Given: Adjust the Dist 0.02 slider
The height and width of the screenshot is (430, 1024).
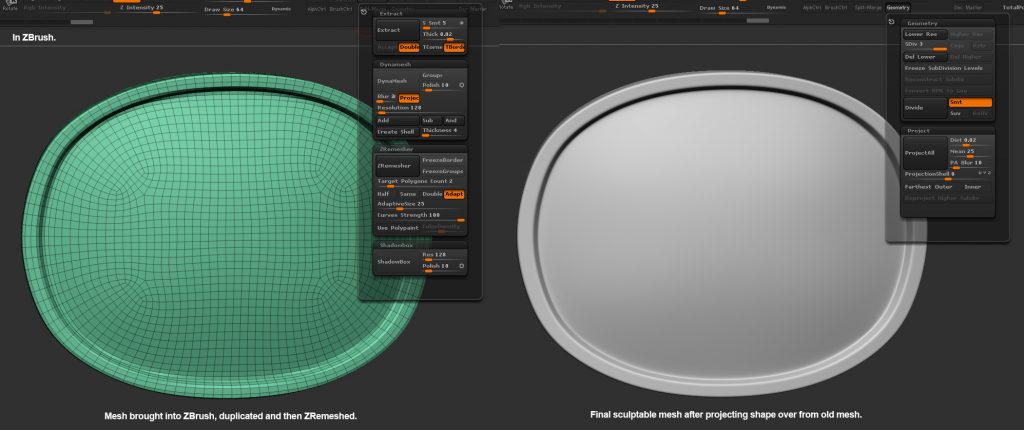Looking at the screenshot, I should pyautogui.click(x=971, y=141).
